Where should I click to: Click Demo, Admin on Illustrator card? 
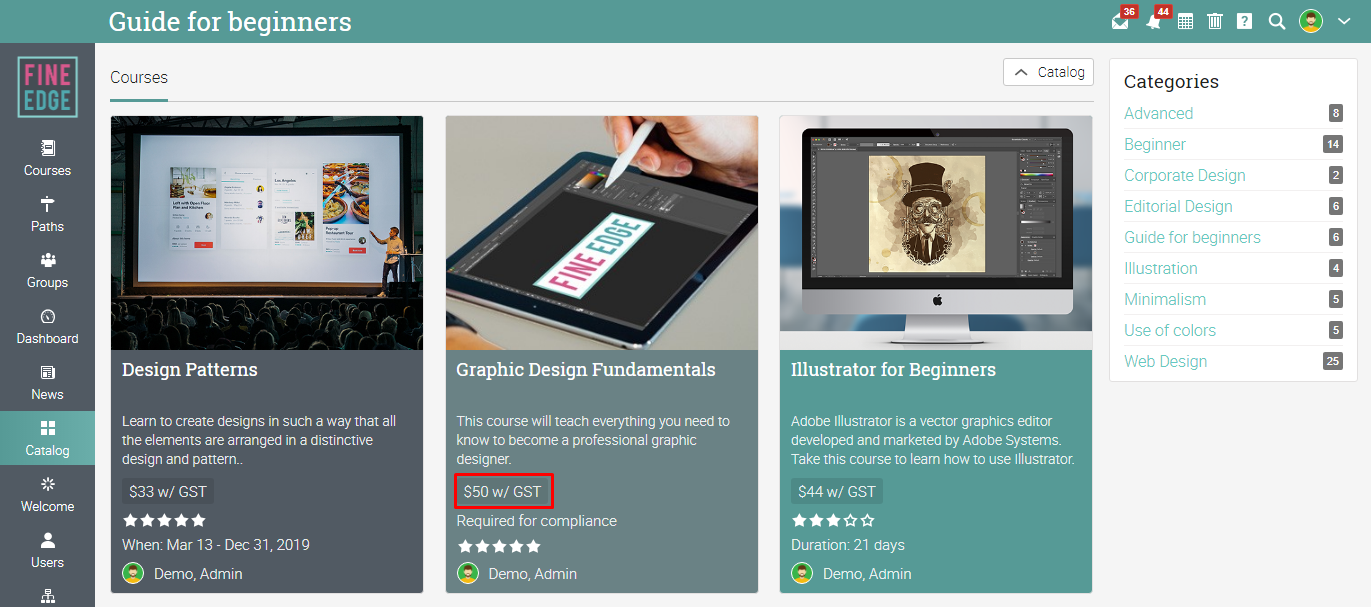coord(867,574)
